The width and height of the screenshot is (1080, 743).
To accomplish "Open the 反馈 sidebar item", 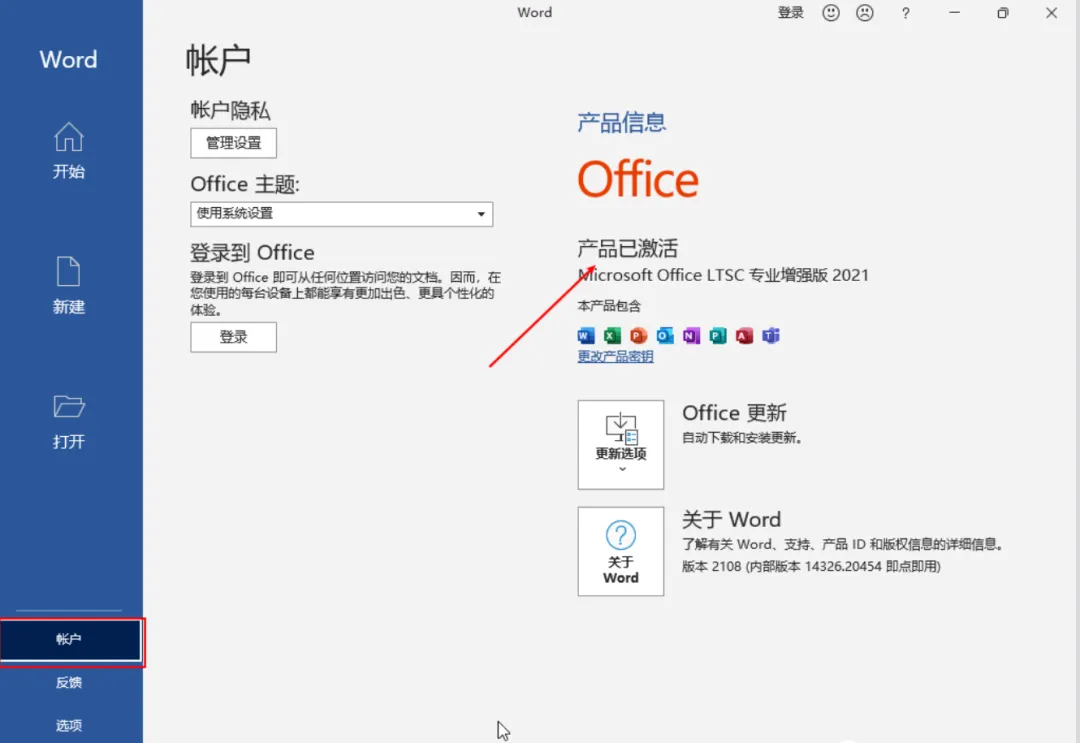I will (69, 682).
